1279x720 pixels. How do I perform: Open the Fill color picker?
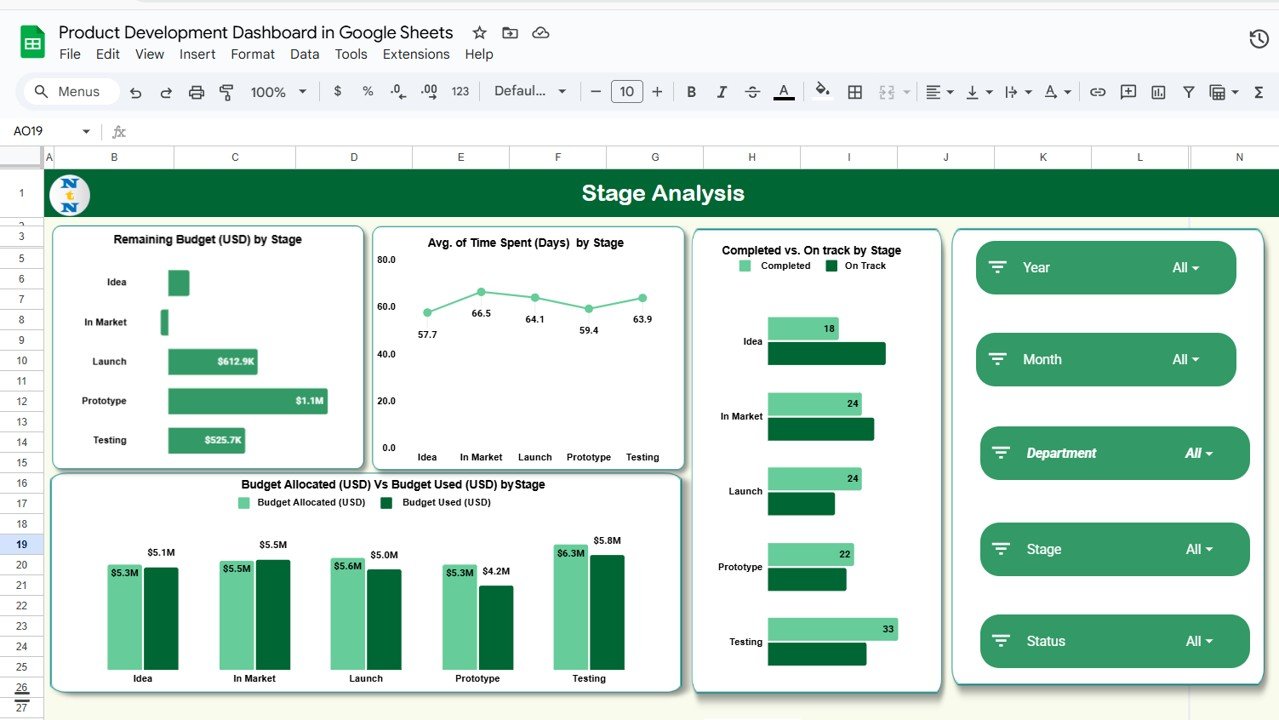pos(820,91)
